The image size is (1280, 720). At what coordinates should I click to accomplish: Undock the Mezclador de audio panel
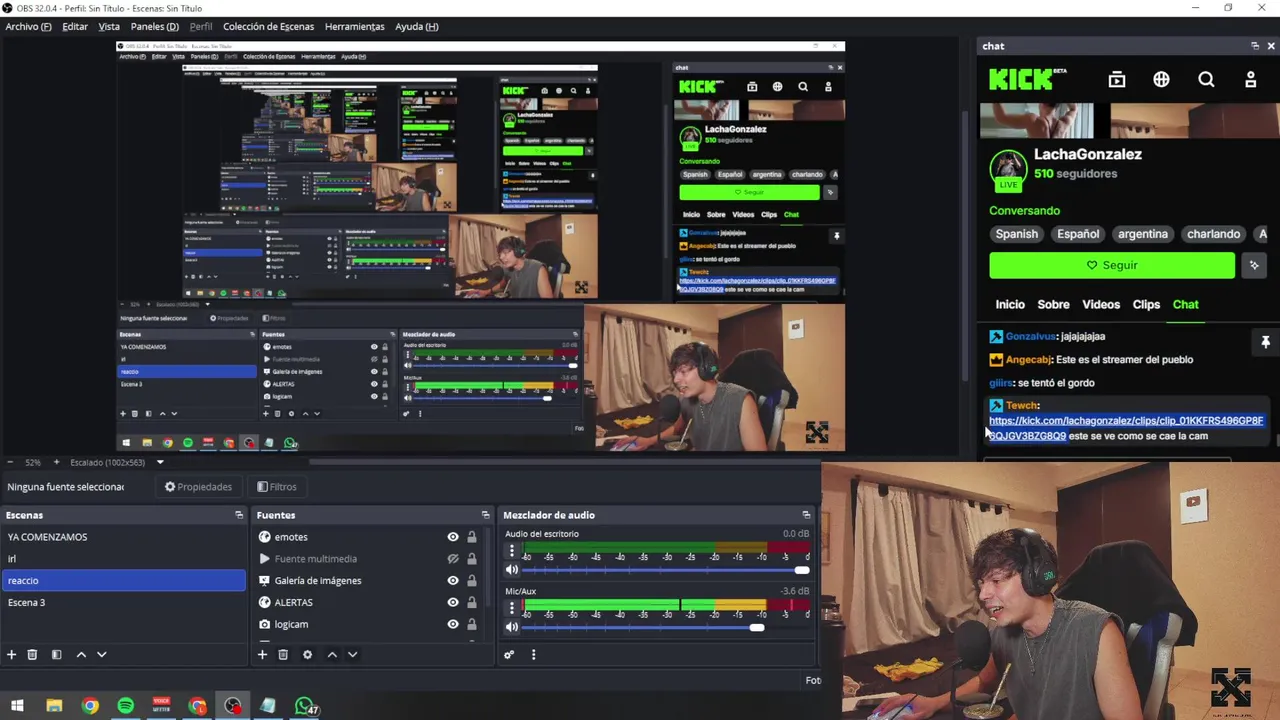pyautogui.click(x=806, y=515)
